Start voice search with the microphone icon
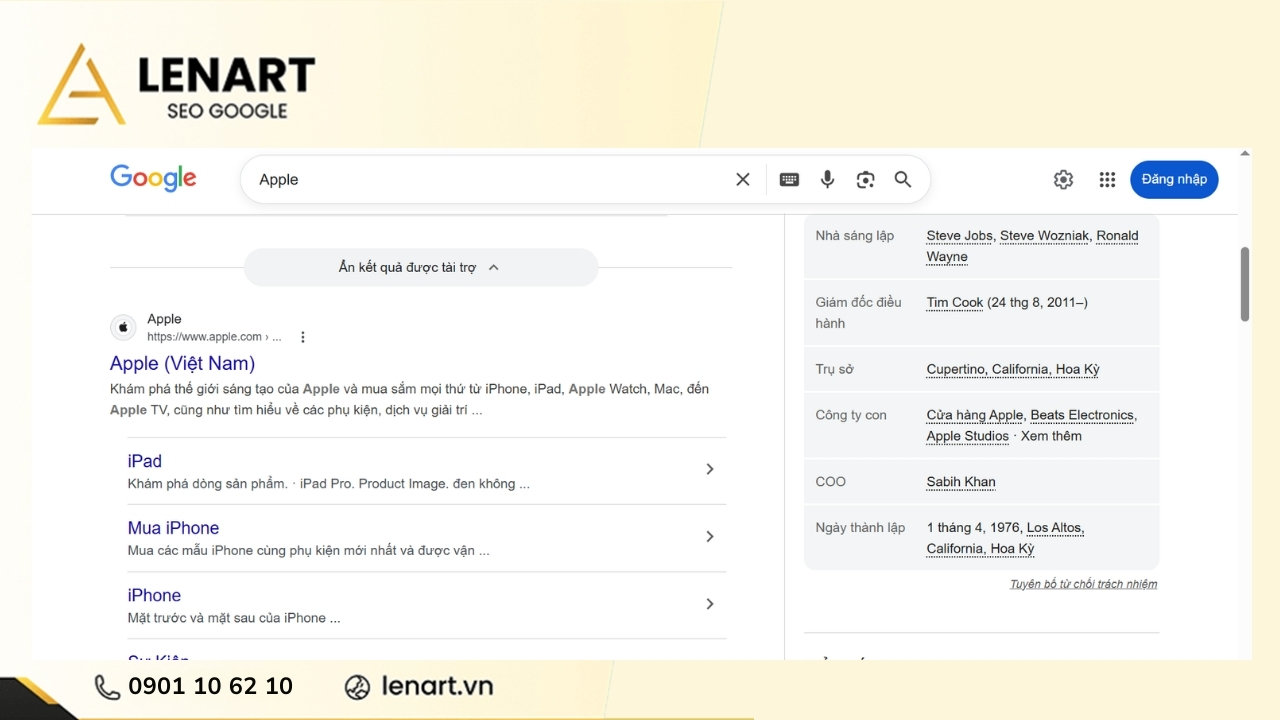Viewport: 1280px width, 720px height. [x=827, y=180]
